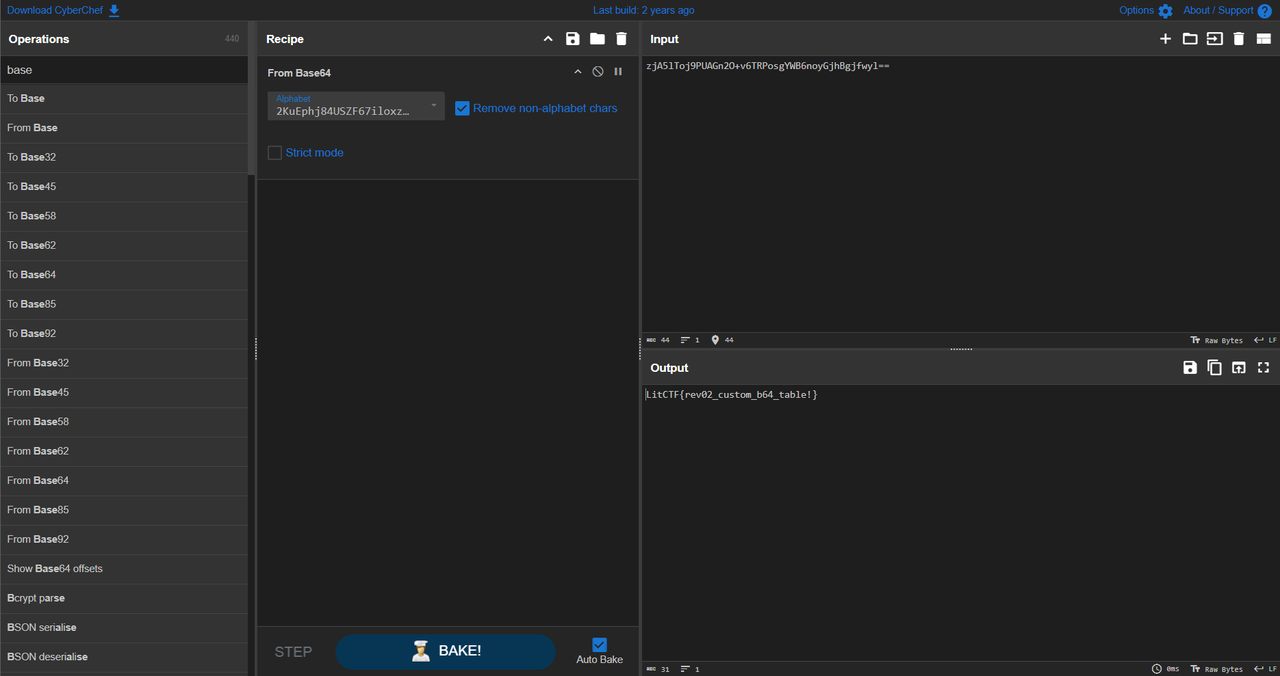Select the To Base85 operation
The width and height of the screenshot is (1280, 676).
124,304
